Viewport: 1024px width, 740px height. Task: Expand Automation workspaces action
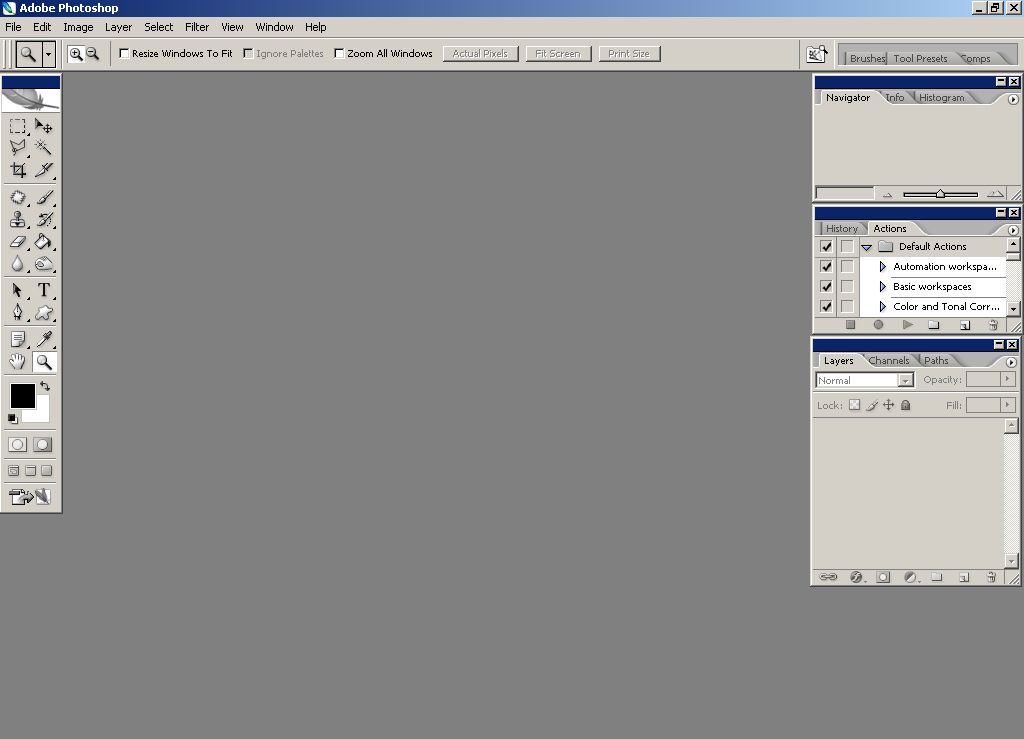pyautogui.click(x=882, y=266)
